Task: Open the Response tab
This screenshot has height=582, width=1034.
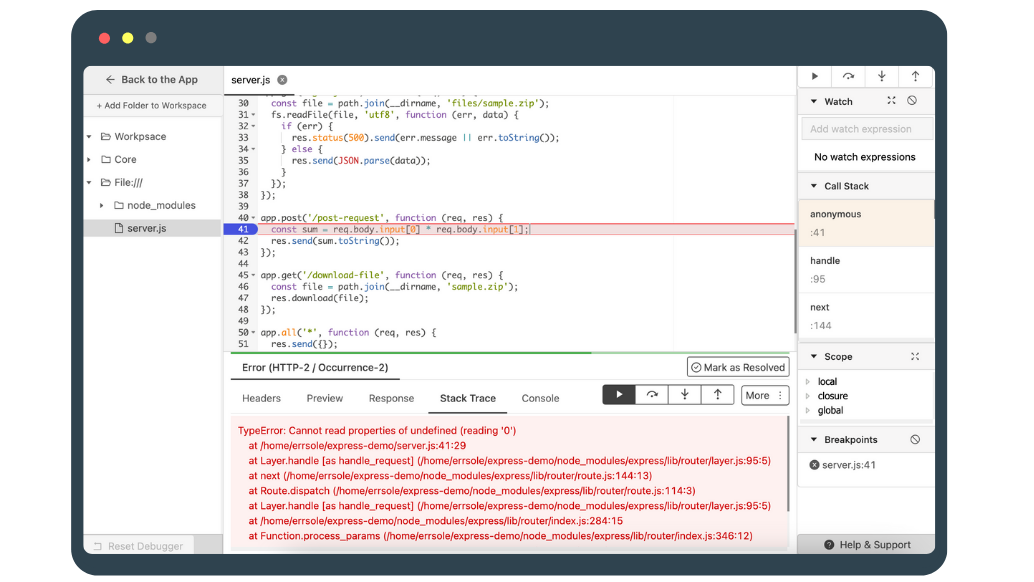Action: click(x=391, y=398)
